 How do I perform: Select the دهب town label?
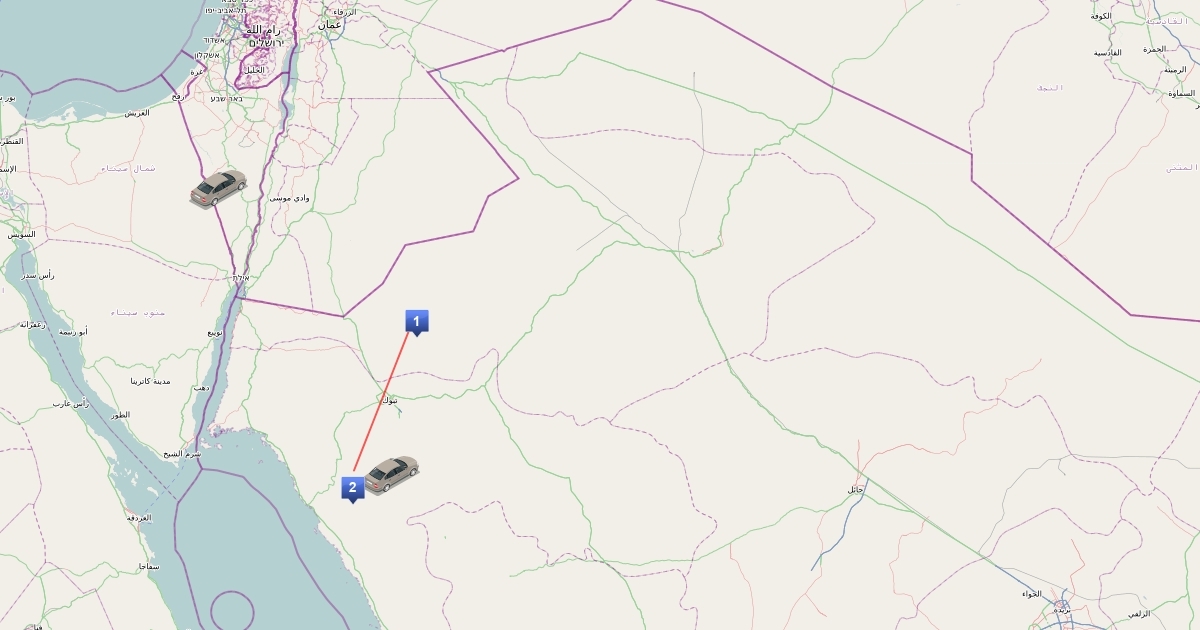click(x=201, y=386)
